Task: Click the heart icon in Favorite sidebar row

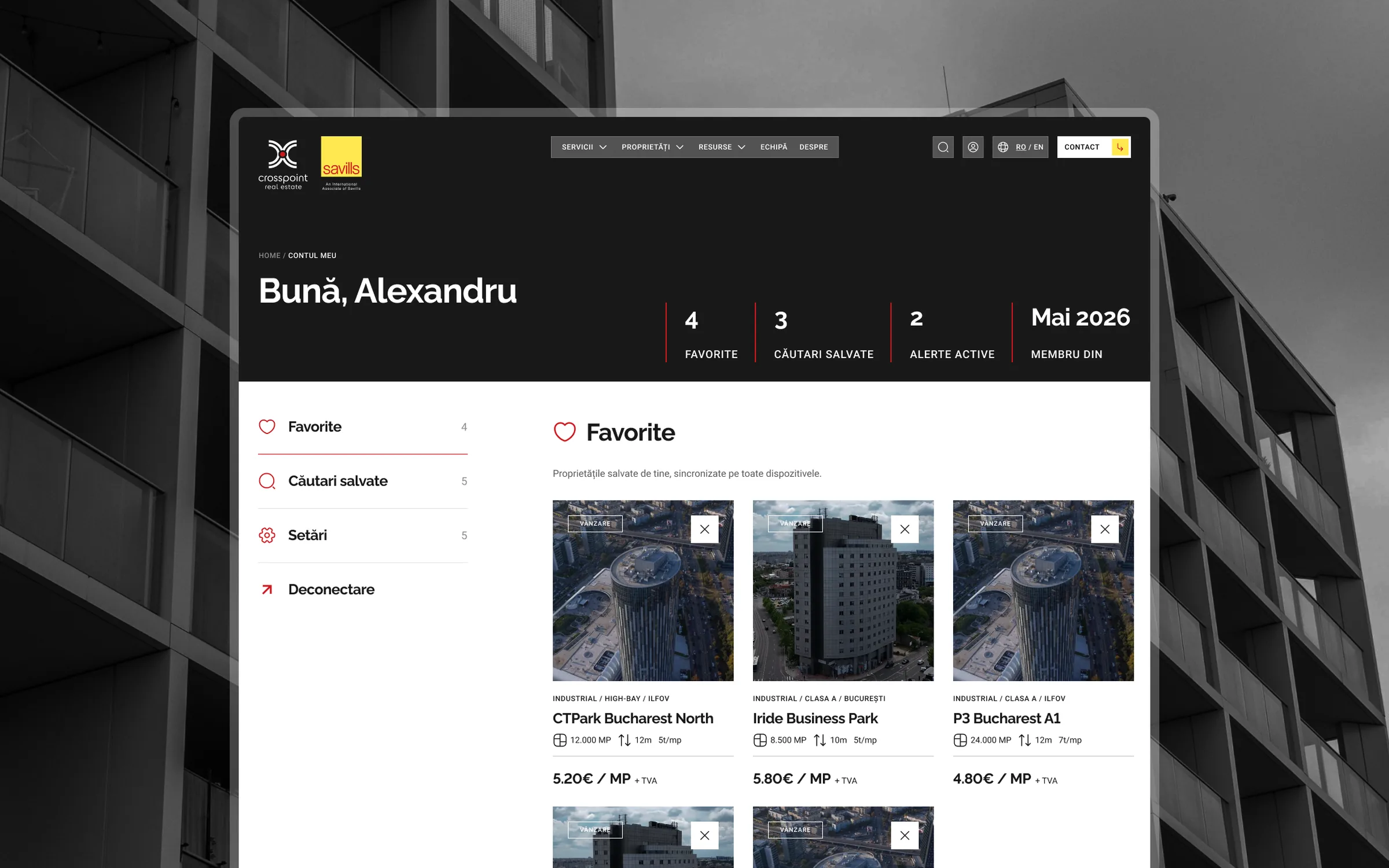Action: coord(267,426)
